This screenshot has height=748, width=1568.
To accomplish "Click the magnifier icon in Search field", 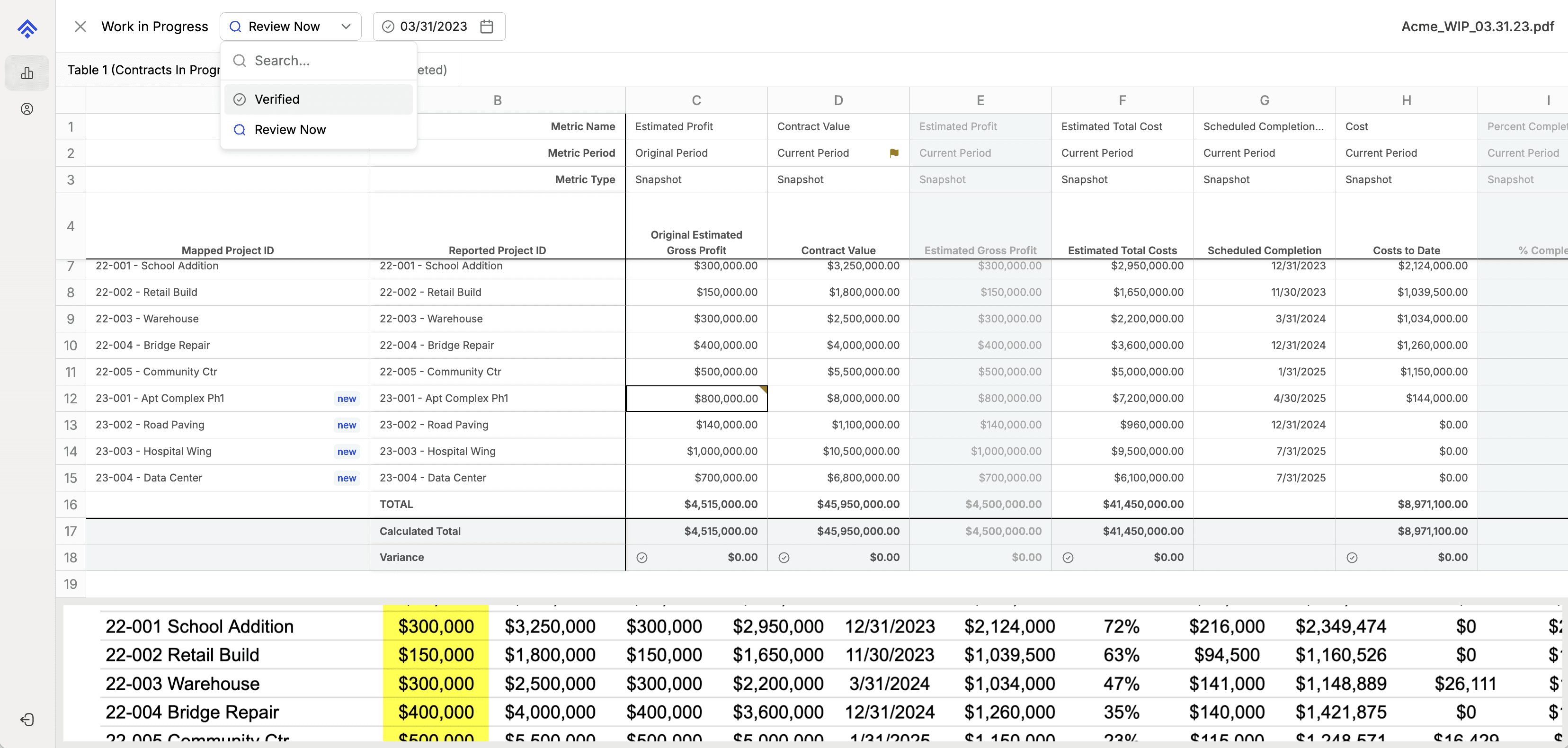I will click(240, 60).
